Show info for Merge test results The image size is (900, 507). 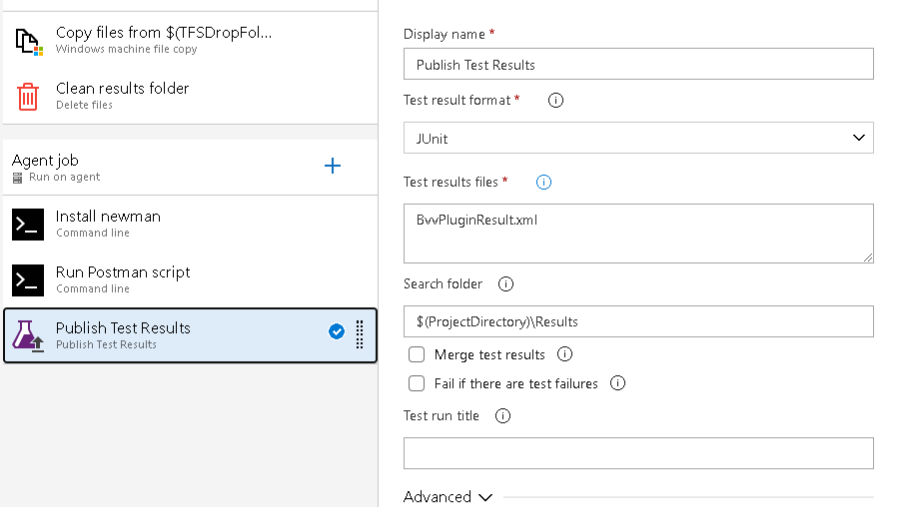pos(564,354)
